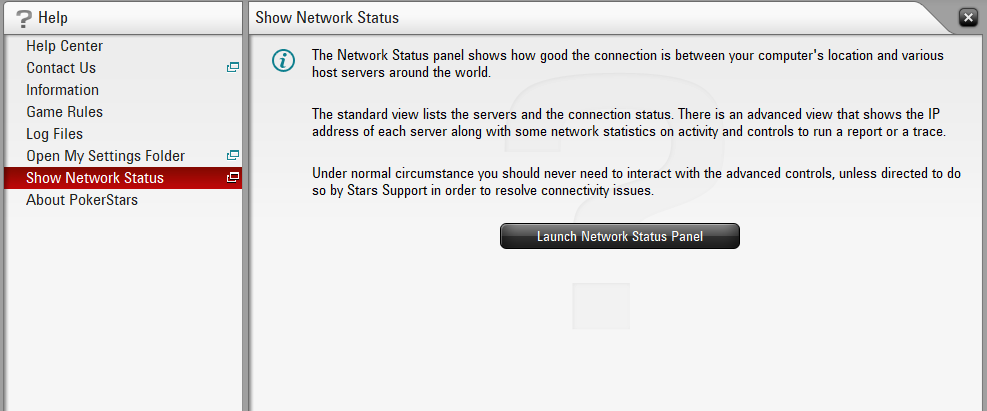Click paragraph starting 'Under normal circumstance'
The height and width of the screenshot is (411, 987).
(636, 182)
